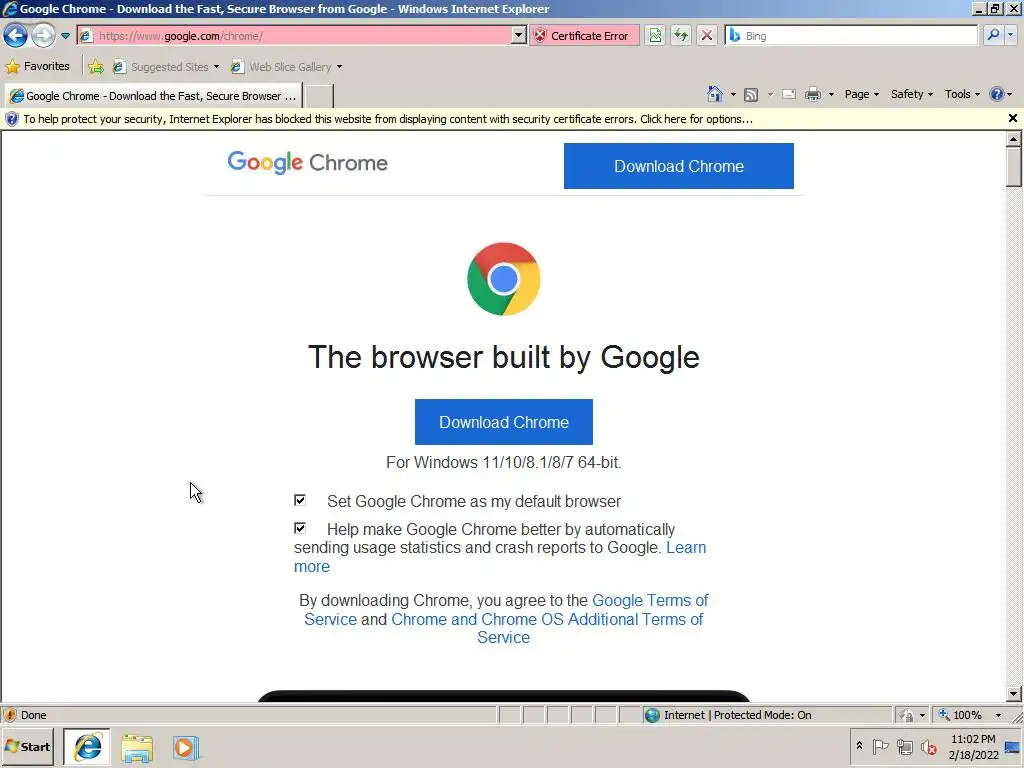Show hidden tray icons arrow
The width and height of the screenshot is (1024, 768).
[859, 745]
